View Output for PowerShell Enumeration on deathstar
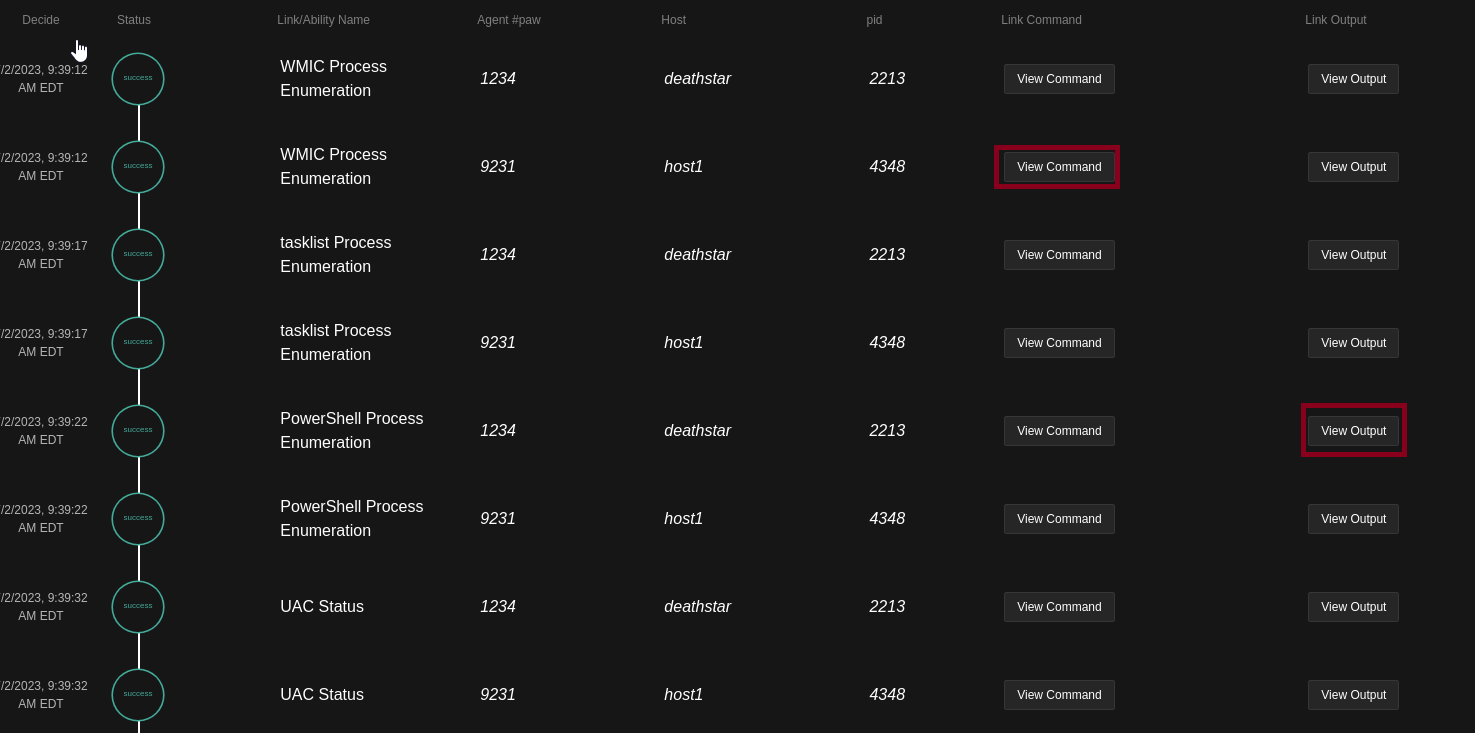This screenshot has height=733, width=1475. [x=1353, y=431]
